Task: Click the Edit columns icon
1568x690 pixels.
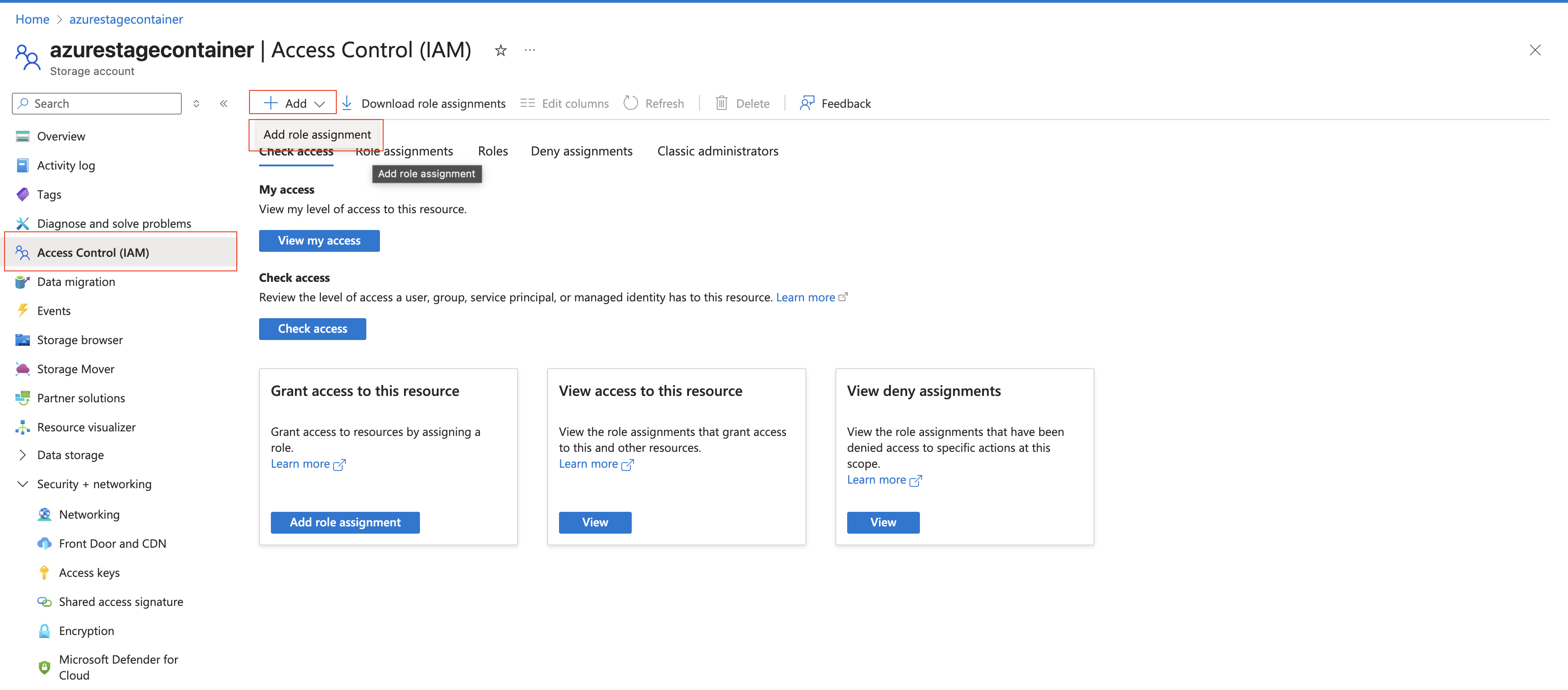Action: pos(527,104)
